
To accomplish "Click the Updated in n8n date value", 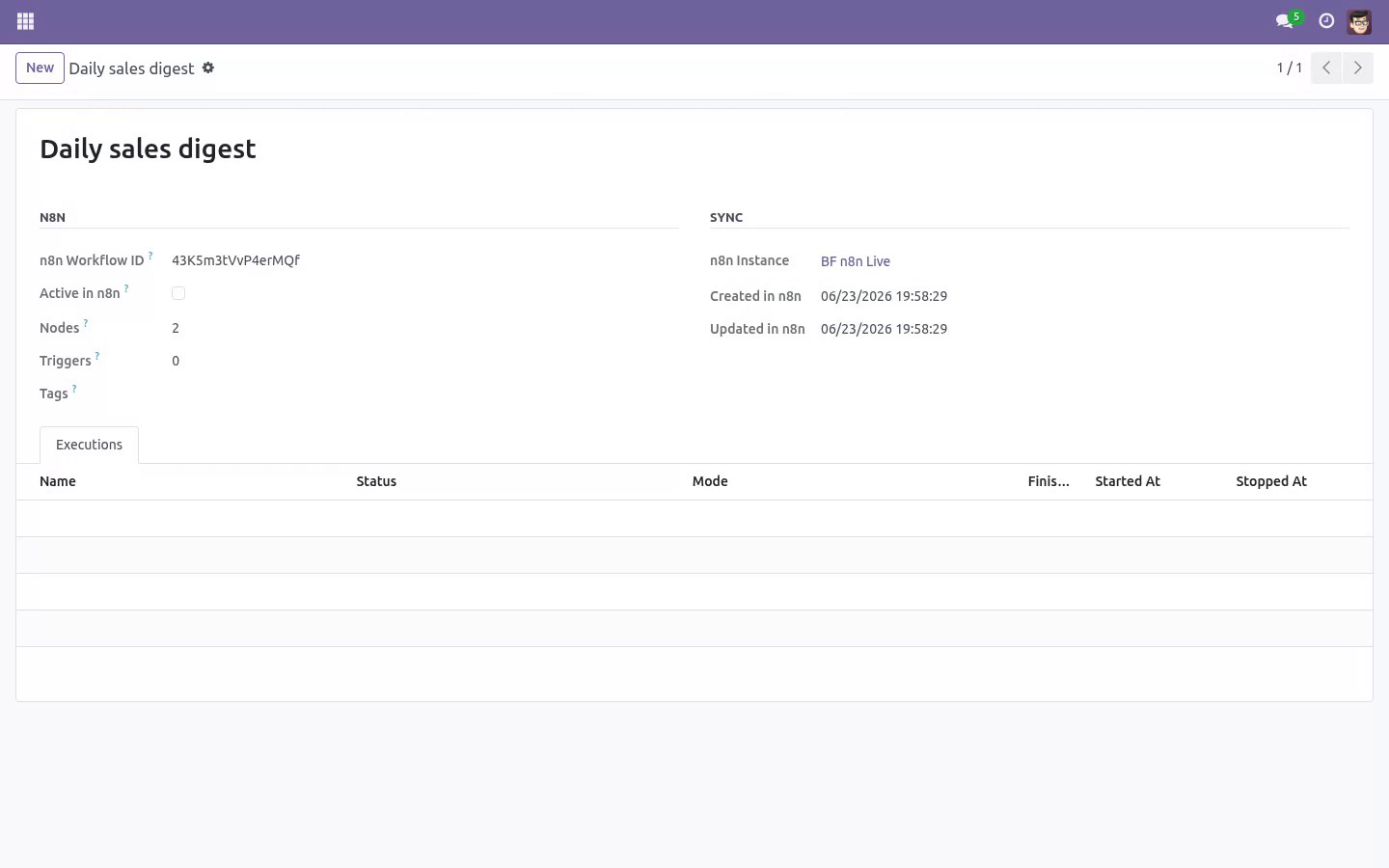I will coord(884,329).
